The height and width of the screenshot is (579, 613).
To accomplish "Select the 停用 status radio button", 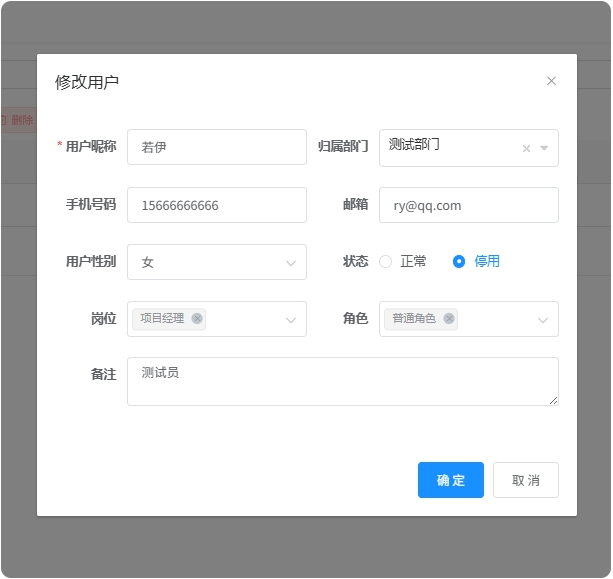I will [x=459, y=262].
